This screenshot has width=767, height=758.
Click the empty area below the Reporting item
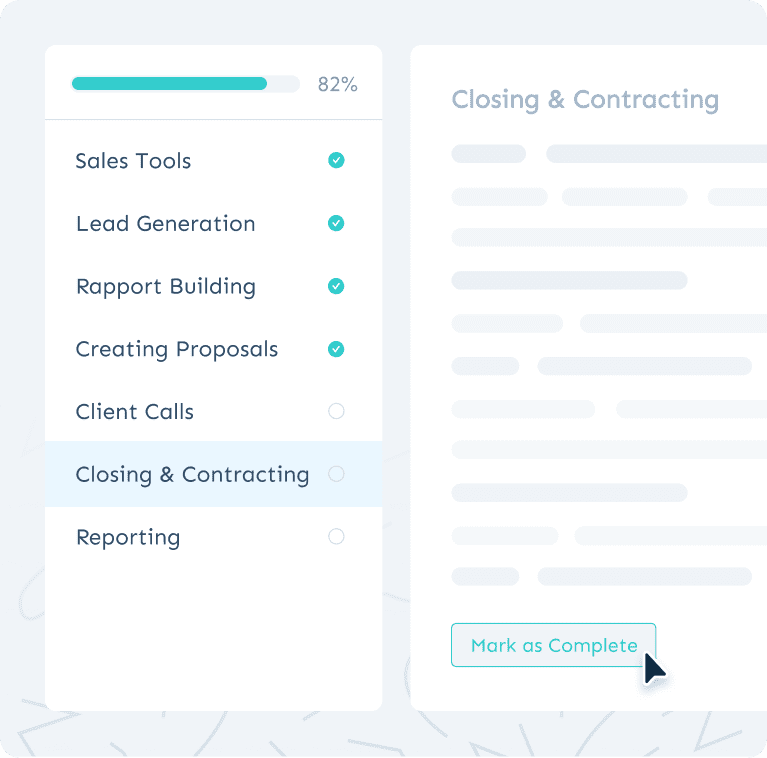click(x=213, y=630)
